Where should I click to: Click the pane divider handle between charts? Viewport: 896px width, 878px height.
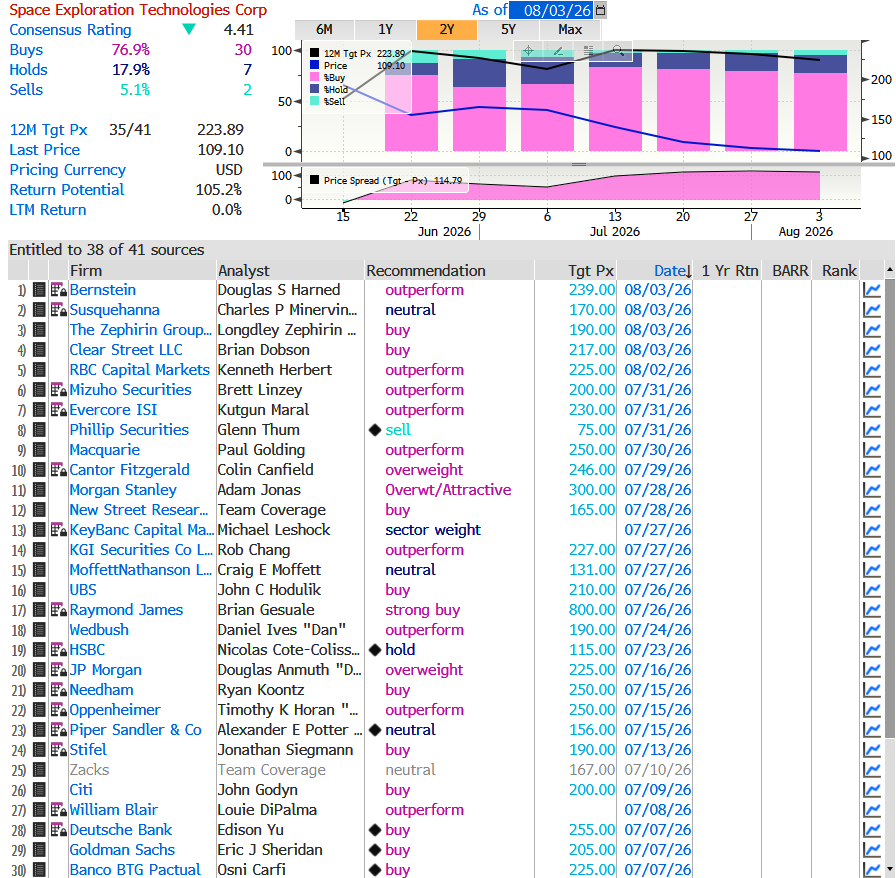(x=579, y=164)
